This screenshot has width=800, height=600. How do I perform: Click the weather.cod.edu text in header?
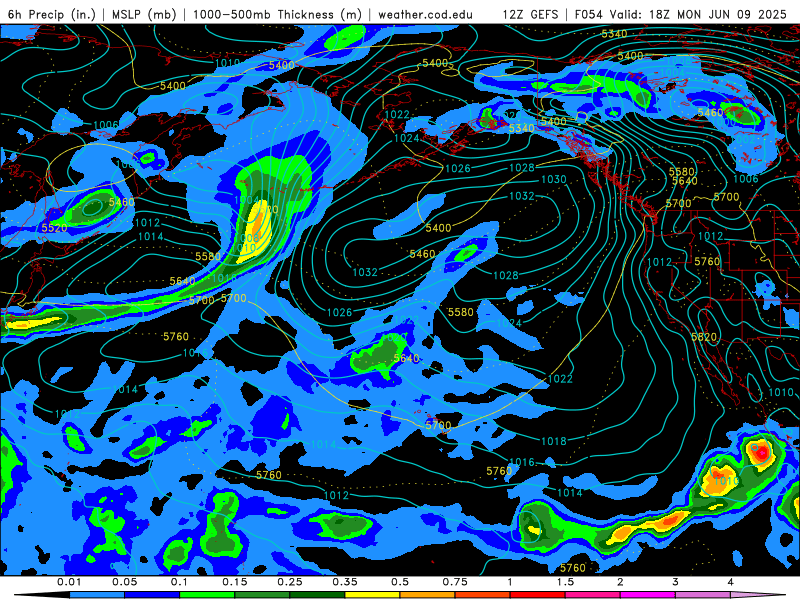click(x=425, y=14)
